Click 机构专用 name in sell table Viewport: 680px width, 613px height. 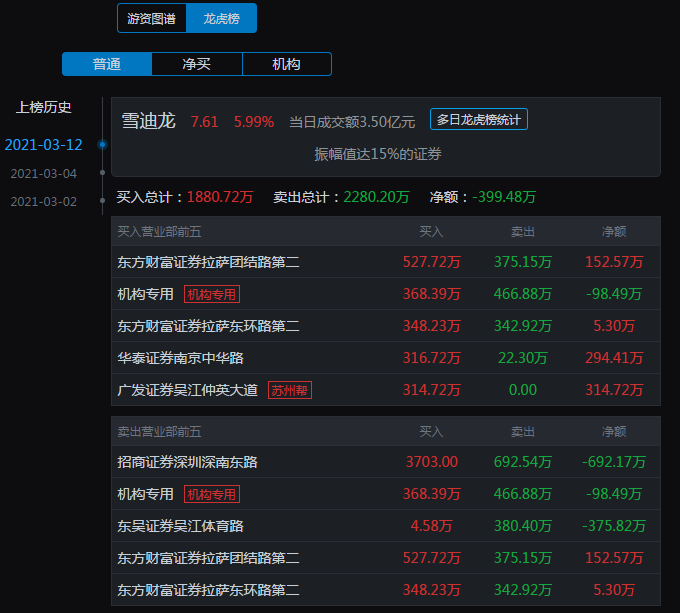click(x=145, y=494)
